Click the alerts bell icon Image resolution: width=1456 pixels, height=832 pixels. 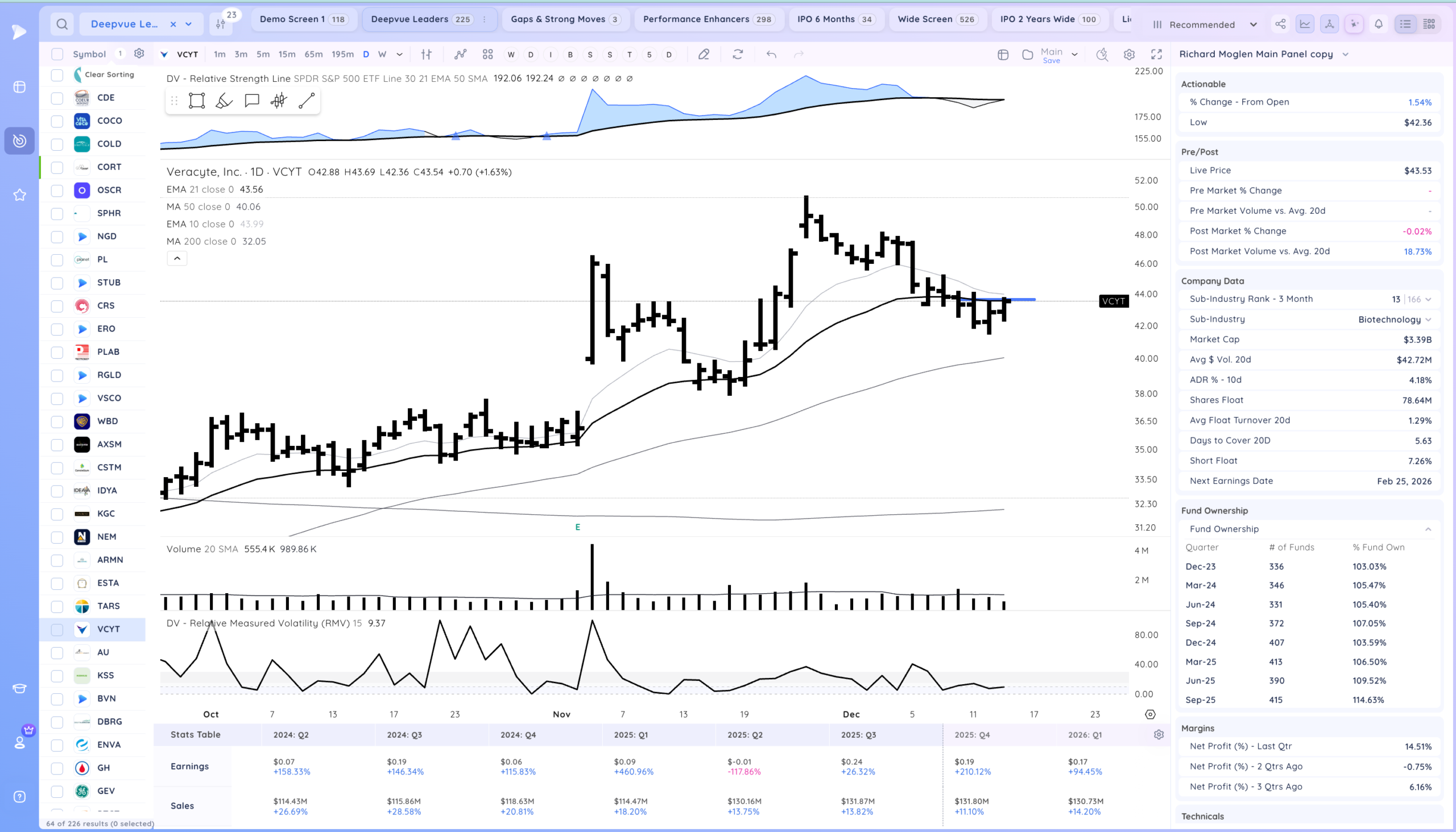tap(1378, 24)
